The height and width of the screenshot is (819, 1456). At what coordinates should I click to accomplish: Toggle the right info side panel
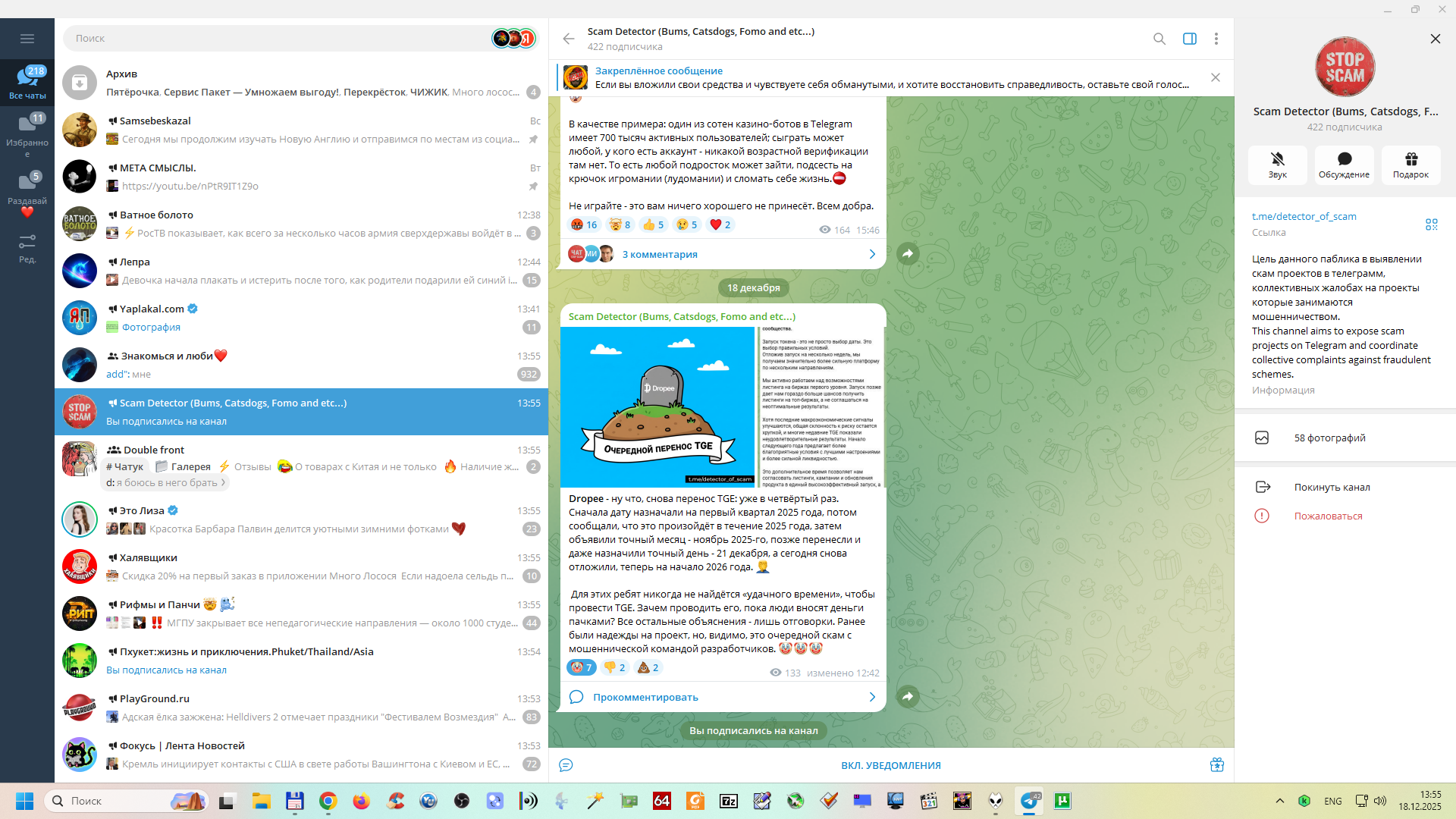coord(1189,39)
